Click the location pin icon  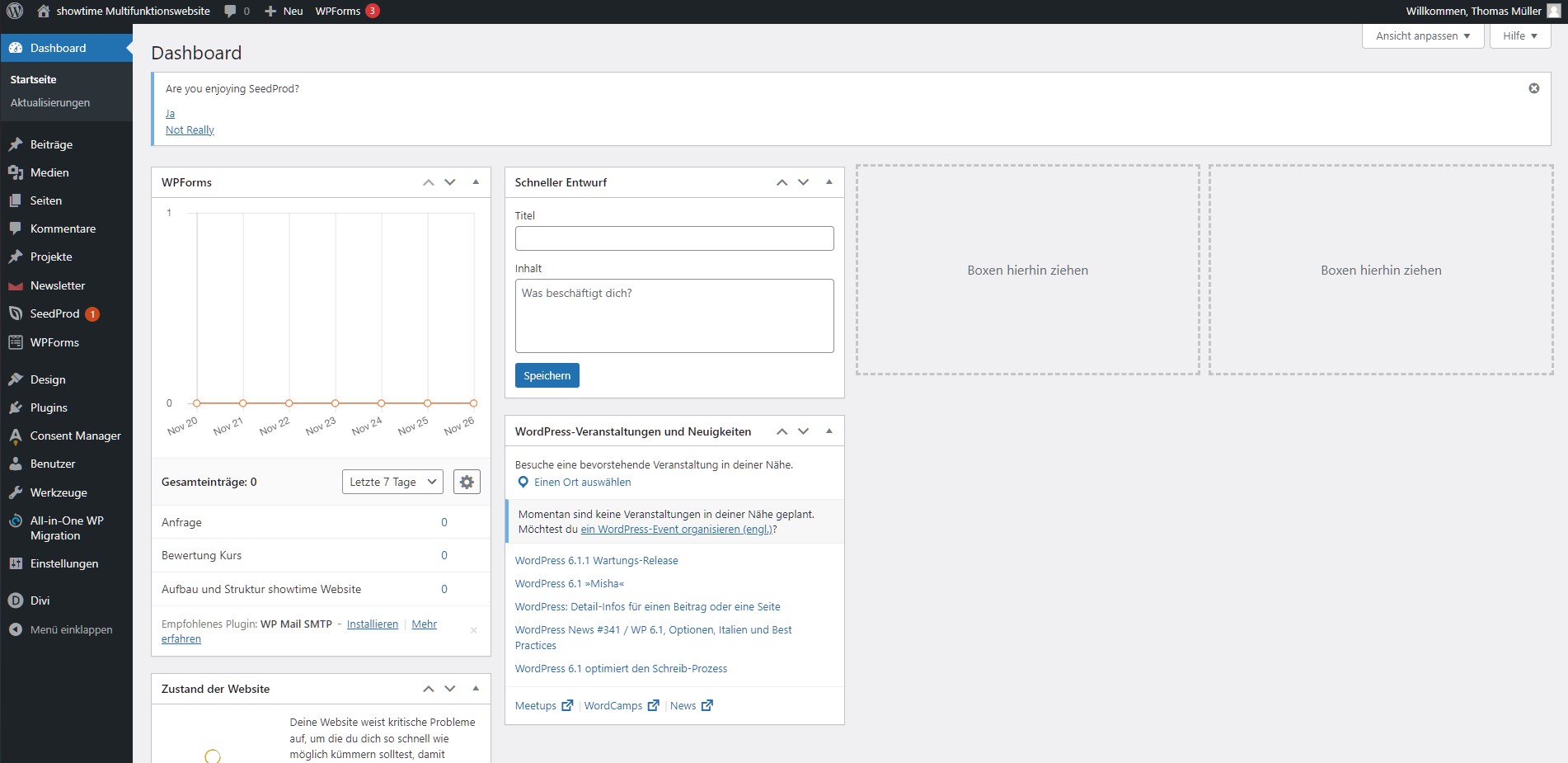click(523, 483)
